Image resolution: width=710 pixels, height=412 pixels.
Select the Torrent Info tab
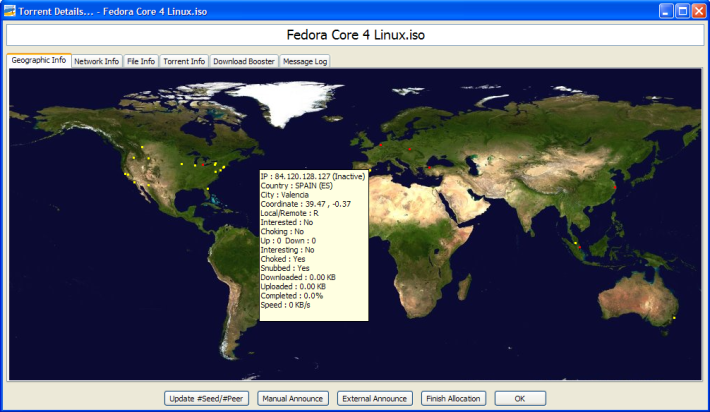click(184, 61)
